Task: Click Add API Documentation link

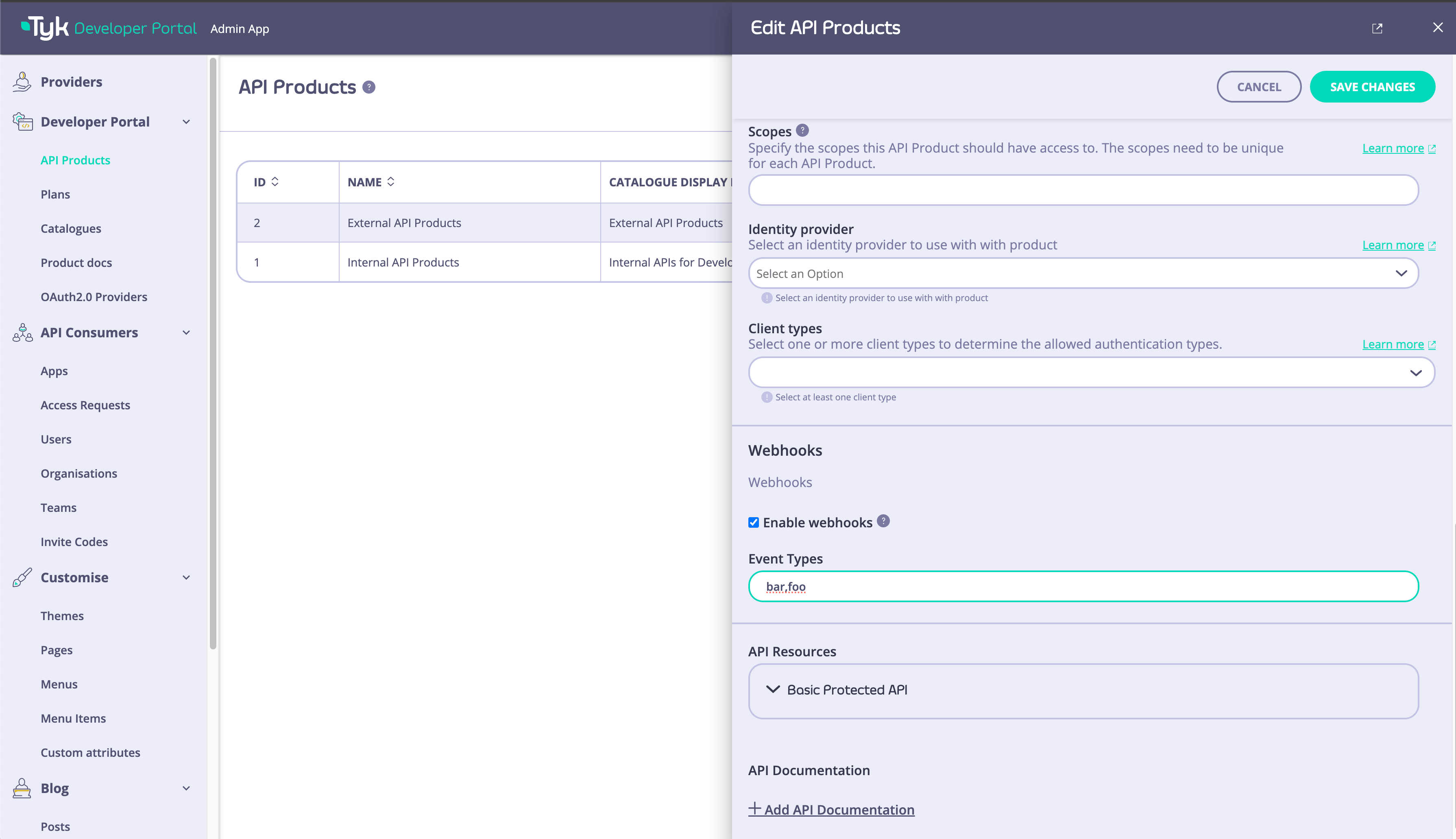Action: 831,809
